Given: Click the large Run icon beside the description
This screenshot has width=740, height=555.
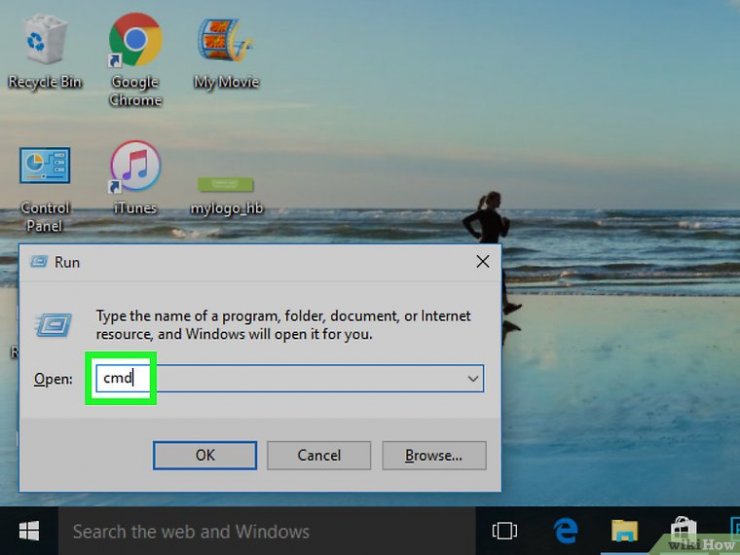Looking at the screenshot, I should click(x=53, y=325).
